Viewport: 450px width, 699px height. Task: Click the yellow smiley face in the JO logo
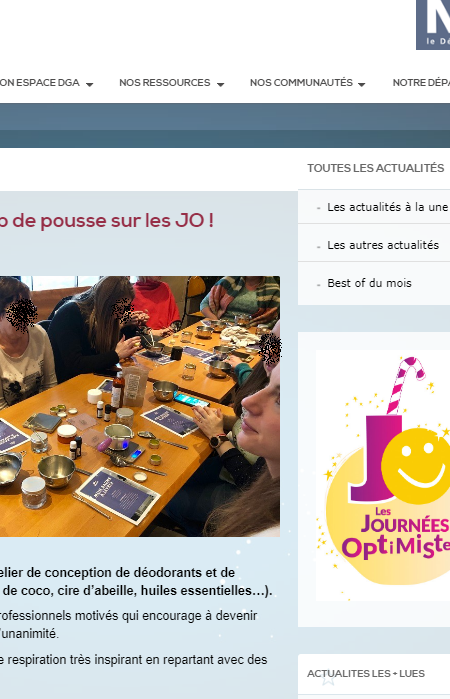click(x=416, y=466)
